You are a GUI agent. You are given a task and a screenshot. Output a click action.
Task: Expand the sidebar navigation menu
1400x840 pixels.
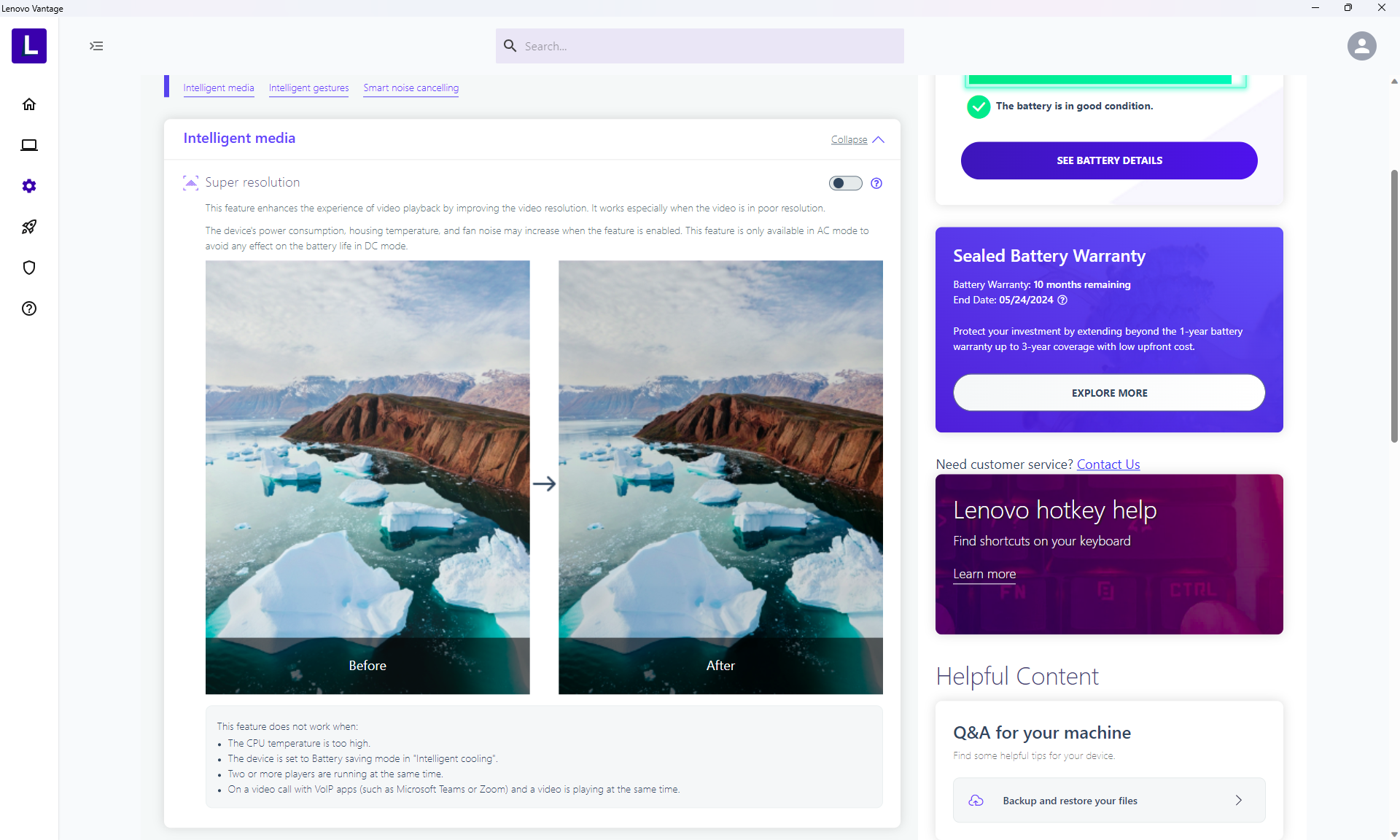click(x=96, y=46)
